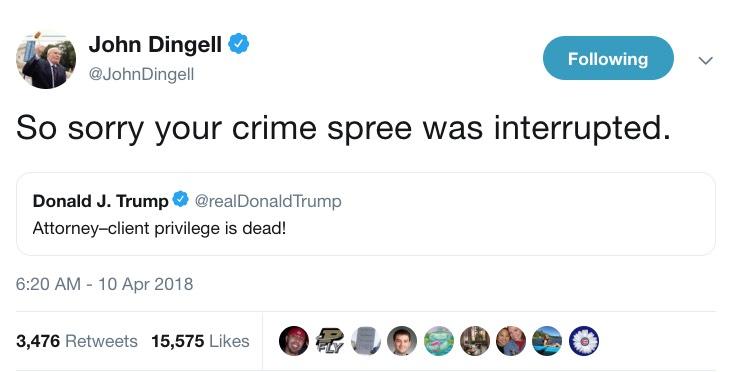Open the 6:20 AM - 10 Apr 2018 timestamp

[105, 284]
